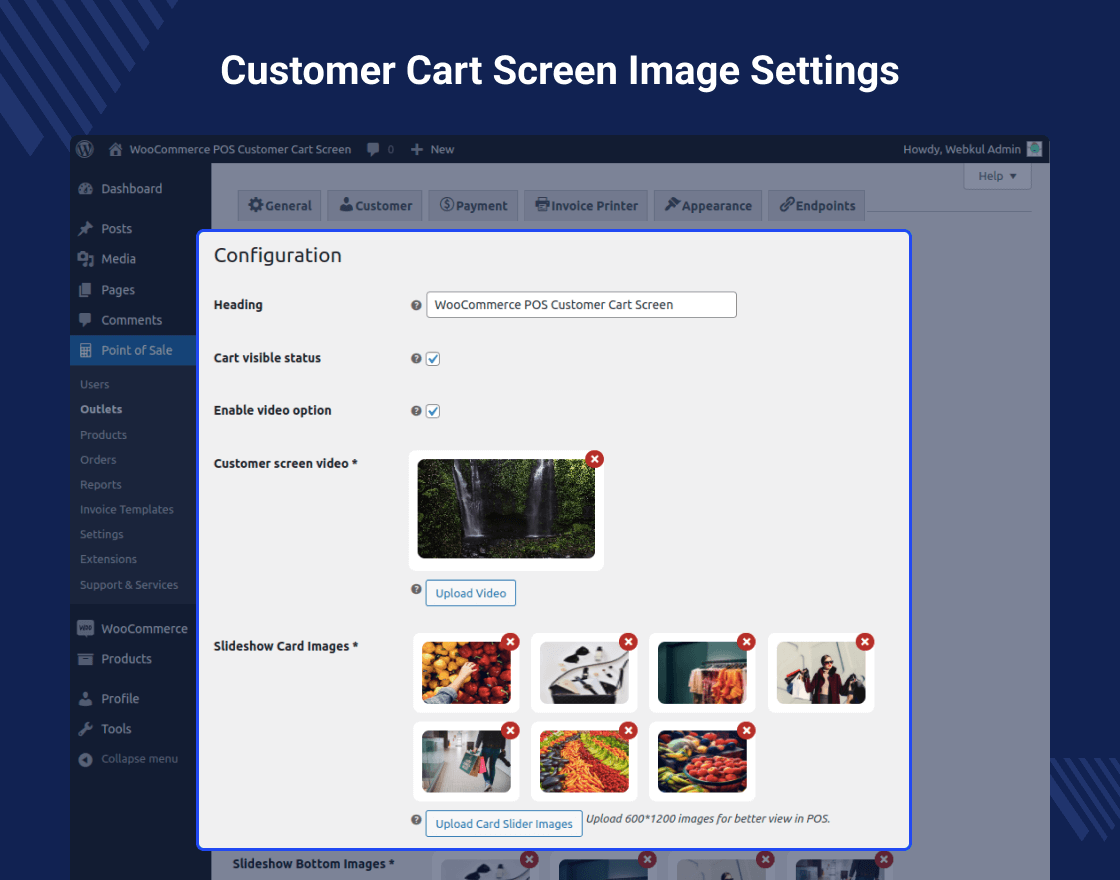
Task: Open Outlets in the sidebar menu
Action: 101,409
